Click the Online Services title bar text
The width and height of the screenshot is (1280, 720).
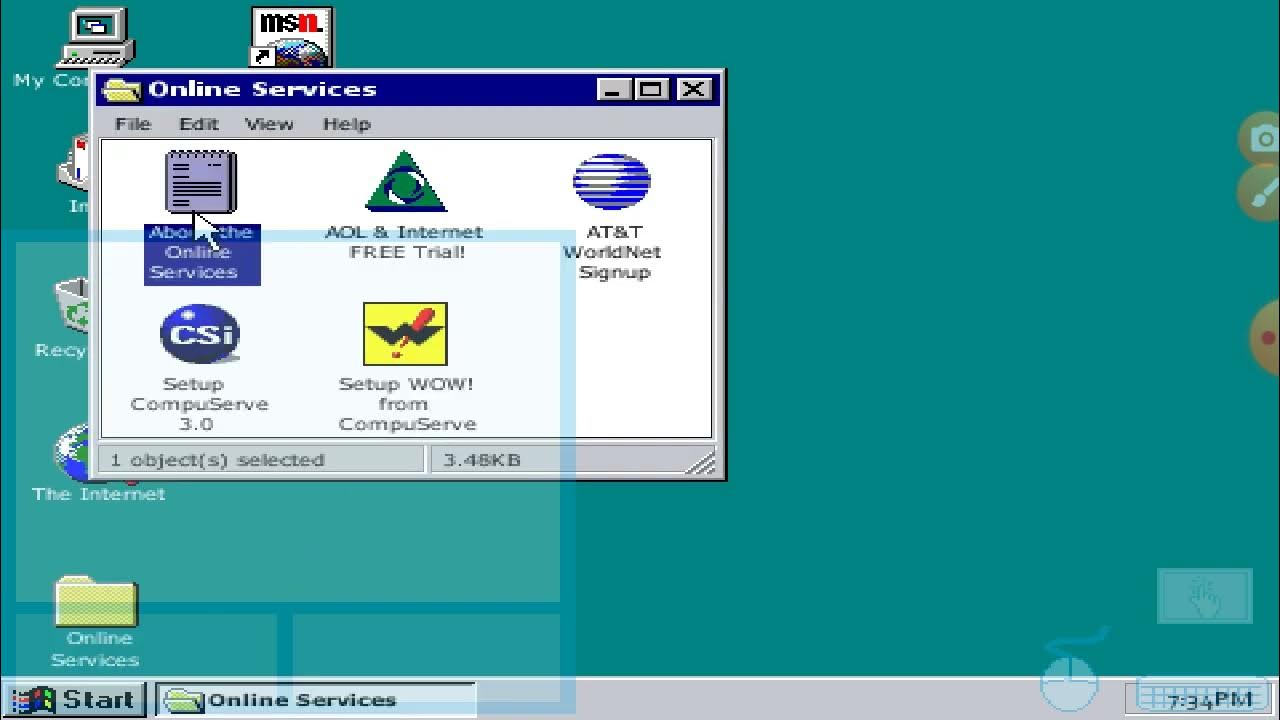(263, 89)
